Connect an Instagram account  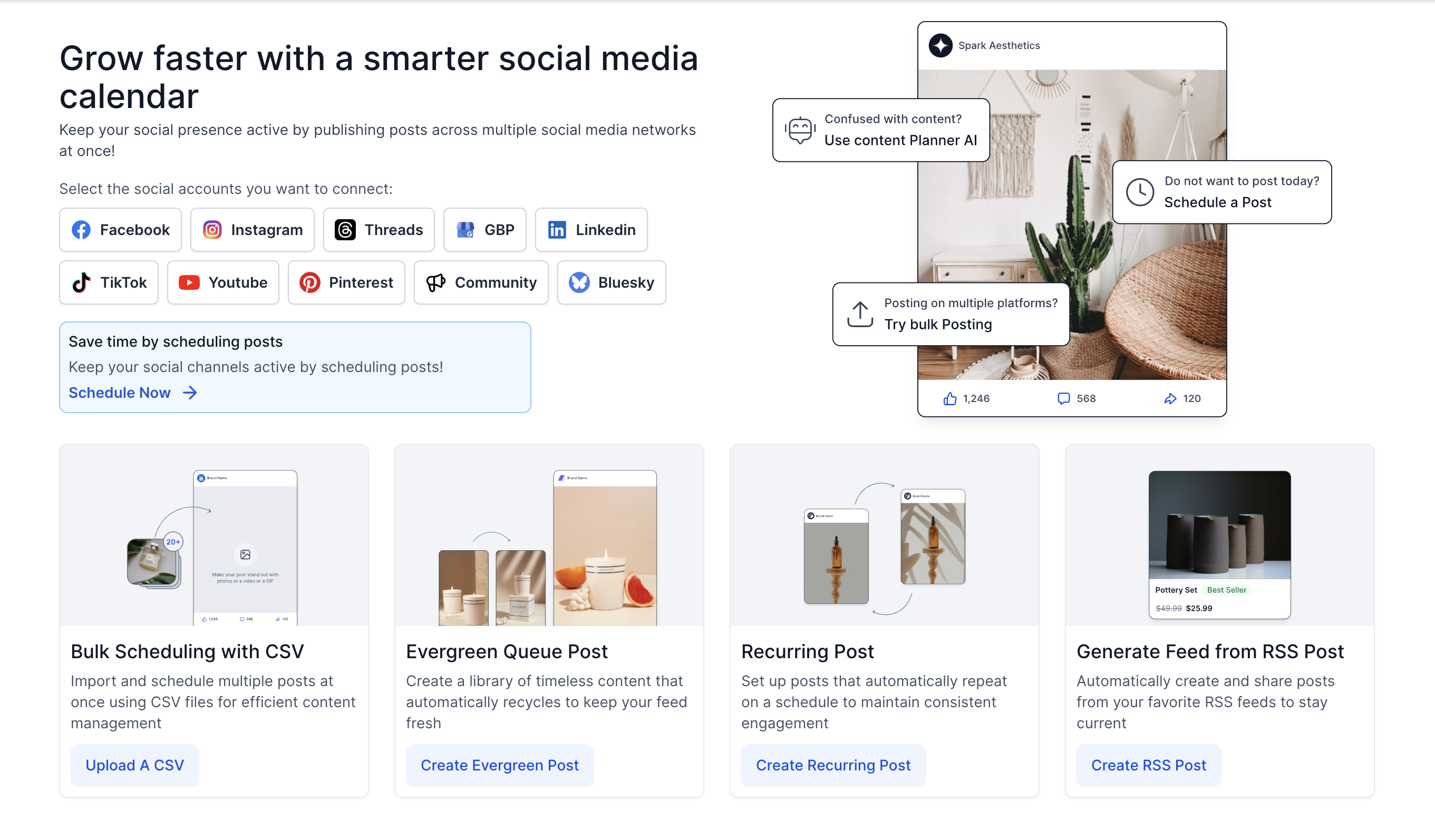pos(253,230)
